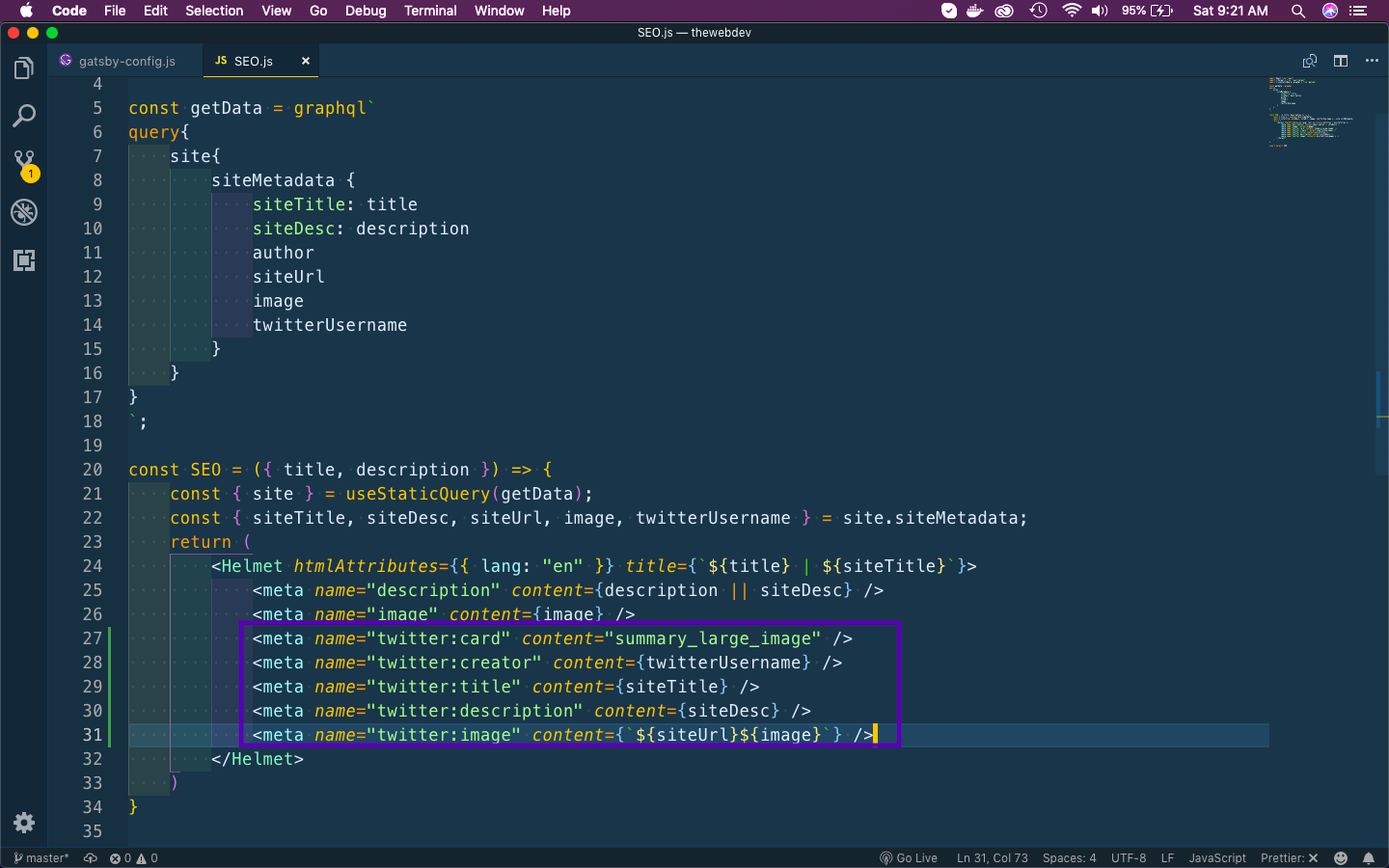The height and width of the screenshot is (868, 1389).
Task: Open the errors and warnings problems indicator
Action: [x=133, y=857]
